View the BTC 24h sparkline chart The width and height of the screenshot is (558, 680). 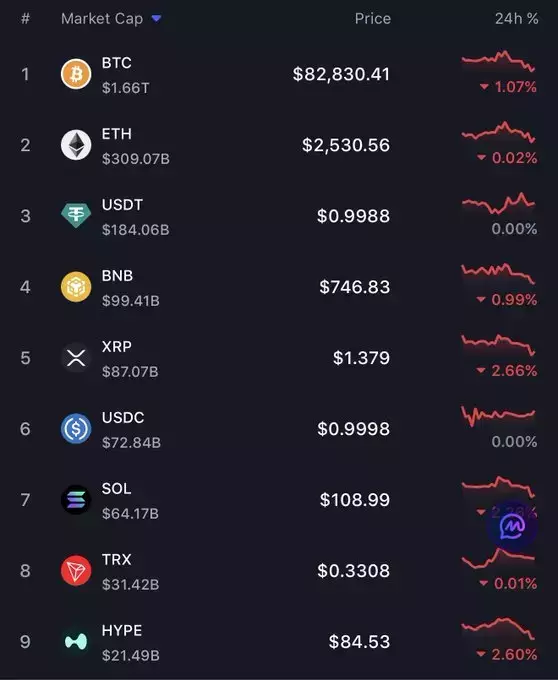(499, 61)
